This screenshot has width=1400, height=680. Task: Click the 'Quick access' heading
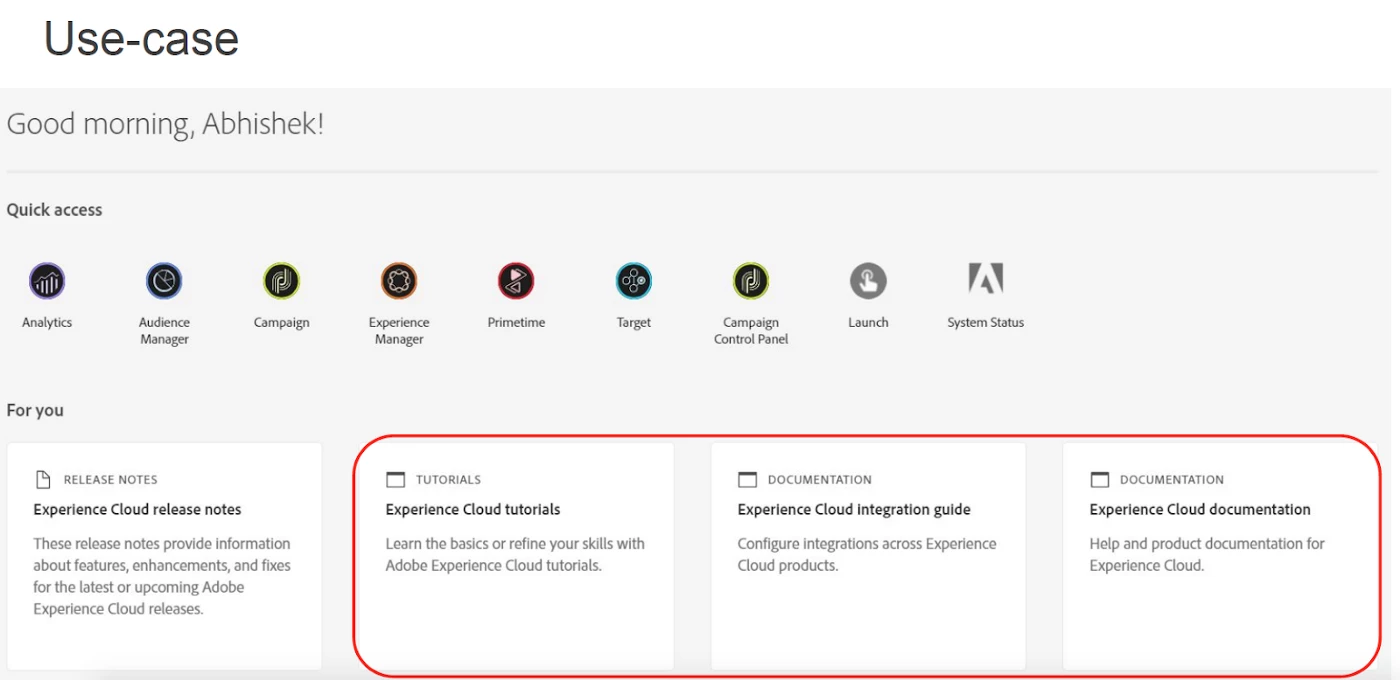point(55,210)
